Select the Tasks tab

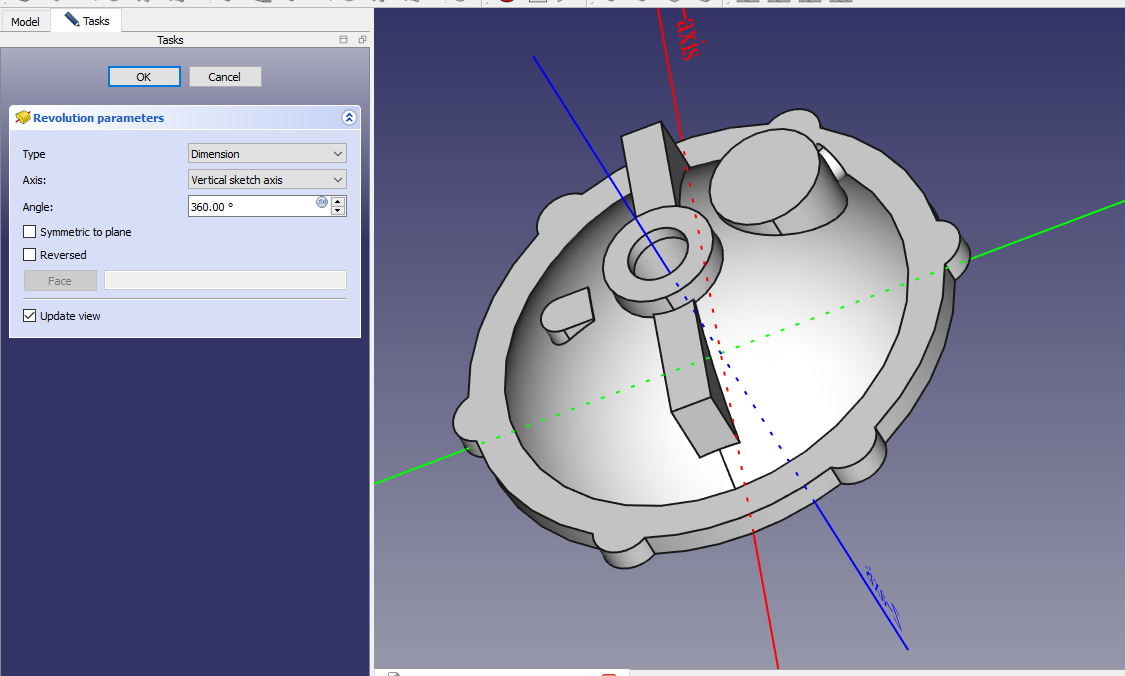click(x=87, y=21)
